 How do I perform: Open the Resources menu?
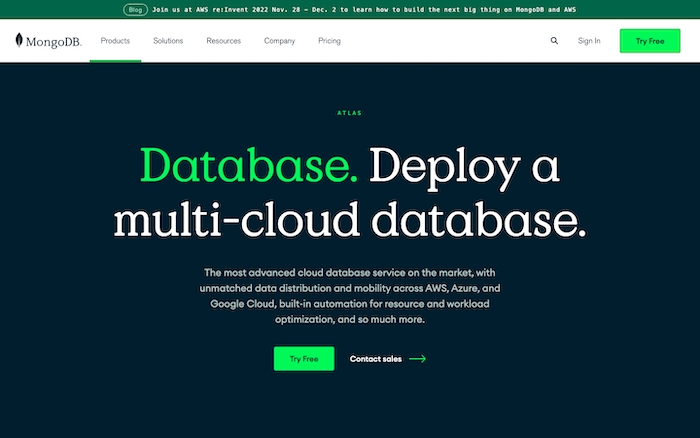tap(223, 41)
